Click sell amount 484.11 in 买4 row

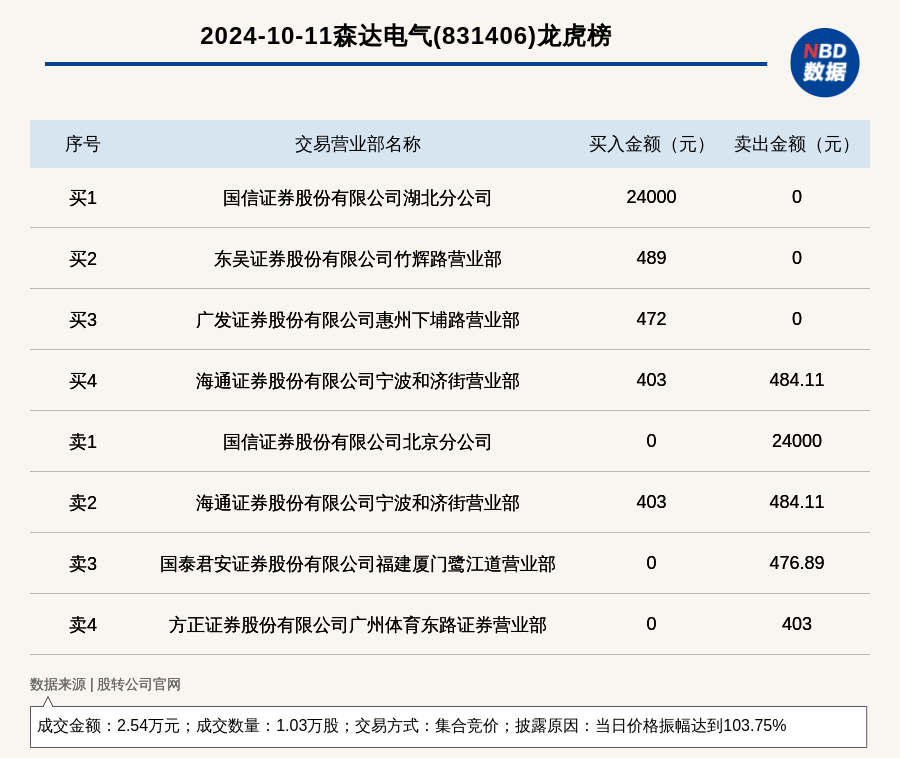[x=797, y=380]
